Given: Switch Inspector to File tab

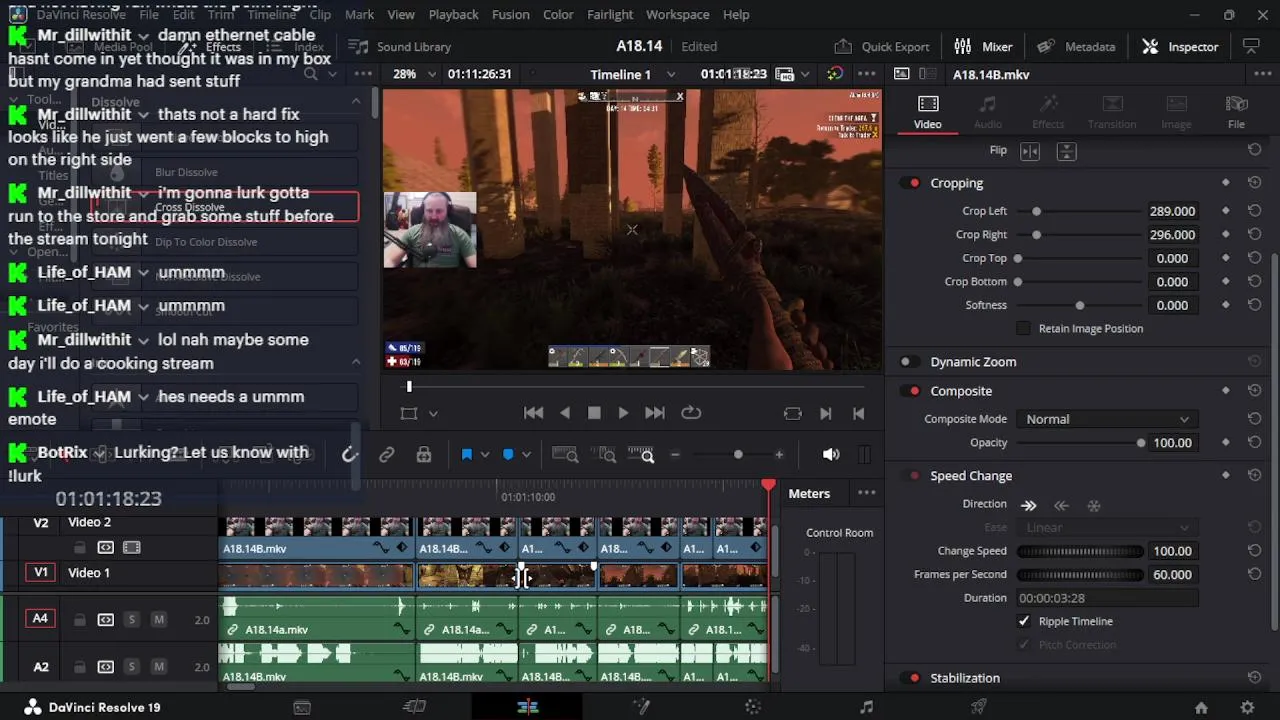Looking at the screenshot, I should coord(1236,112).
